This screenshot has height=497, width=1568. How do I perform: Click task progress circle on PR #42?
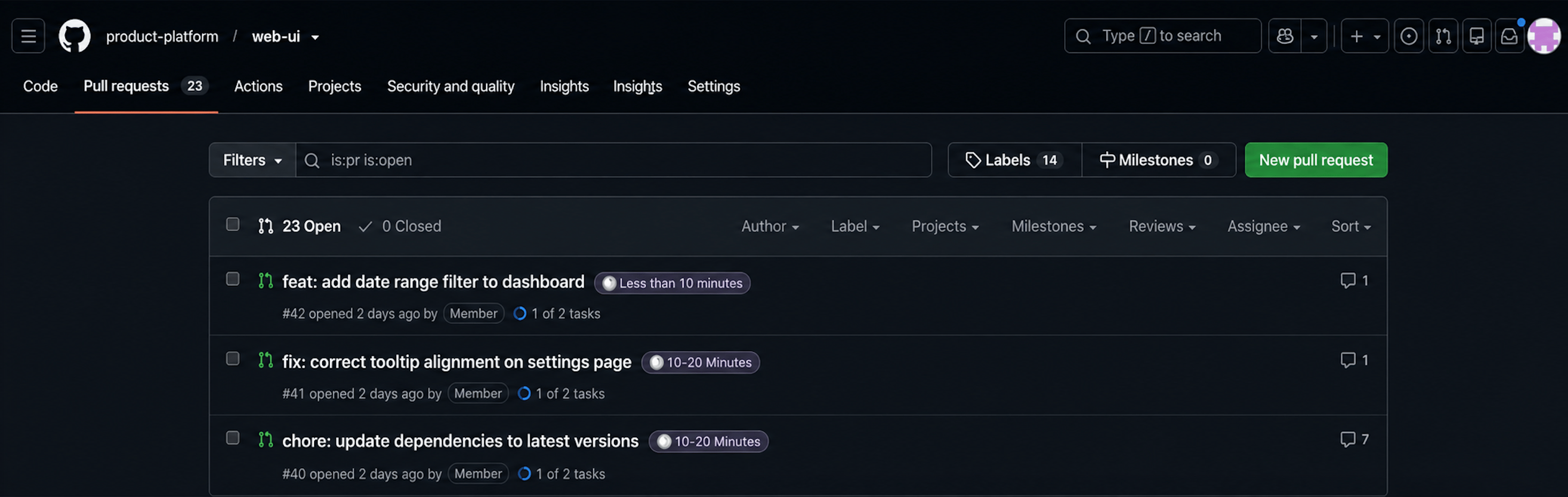(x=520, y=314)
